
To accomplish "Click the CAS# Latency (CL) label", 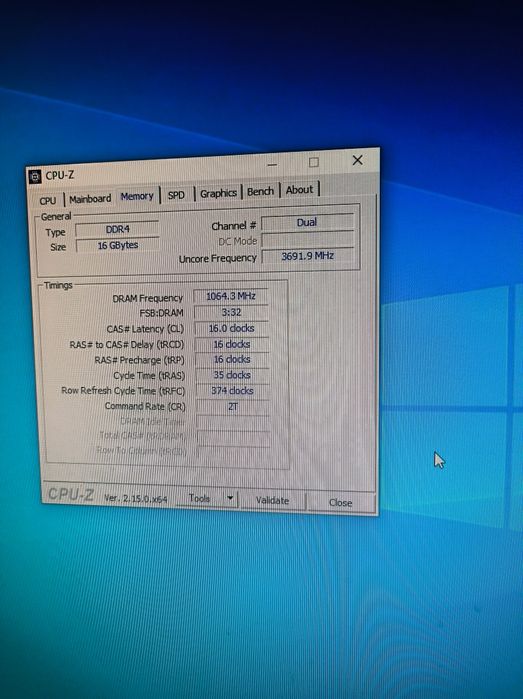I will [x=145, y=329].
